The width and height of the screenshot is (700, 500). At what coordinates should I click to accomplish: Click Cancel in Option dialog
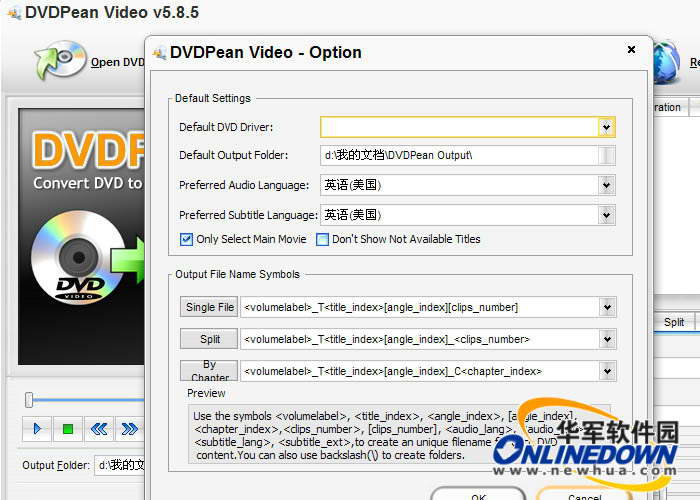pyautogui.click(x=584, y=495)
